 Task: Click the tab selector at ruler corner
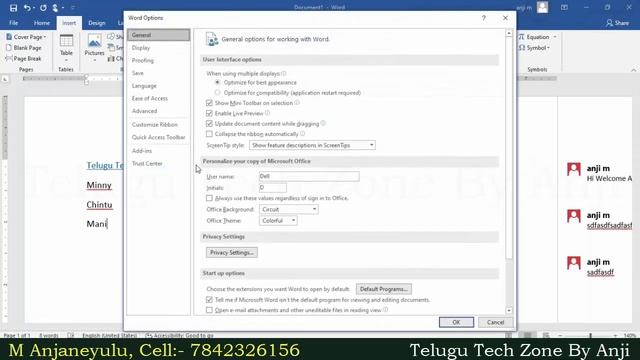[4, 79]
